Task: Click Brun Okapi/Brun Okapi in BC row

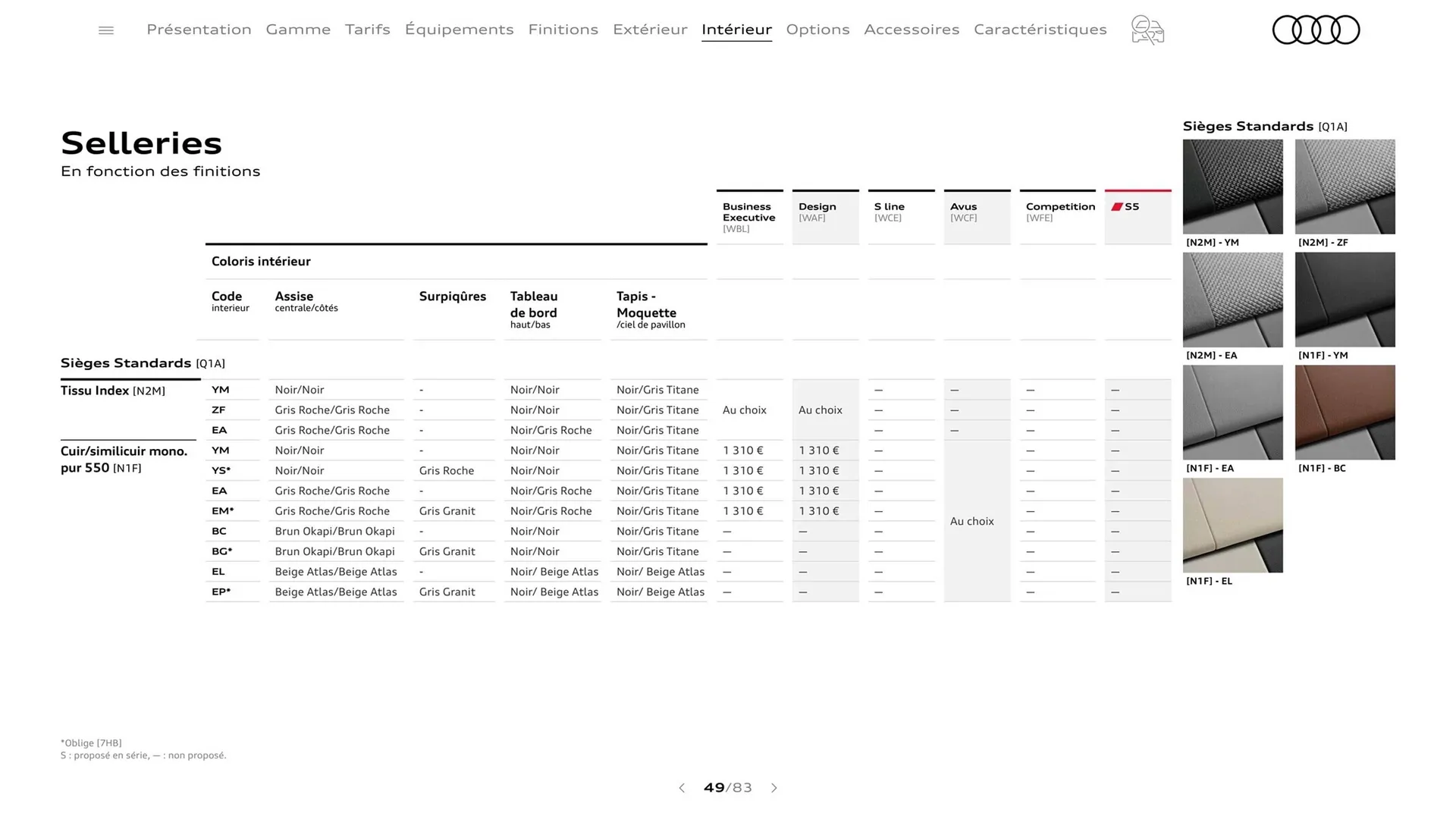Action: click(335, 532)
